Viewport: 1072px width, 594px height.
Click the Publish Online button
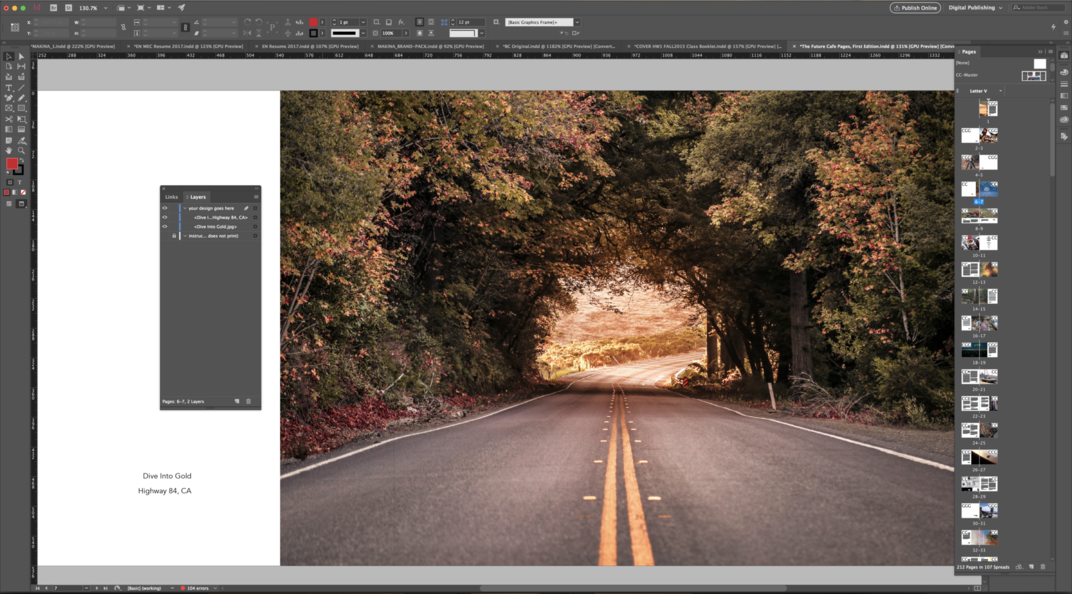click(915, 7)
